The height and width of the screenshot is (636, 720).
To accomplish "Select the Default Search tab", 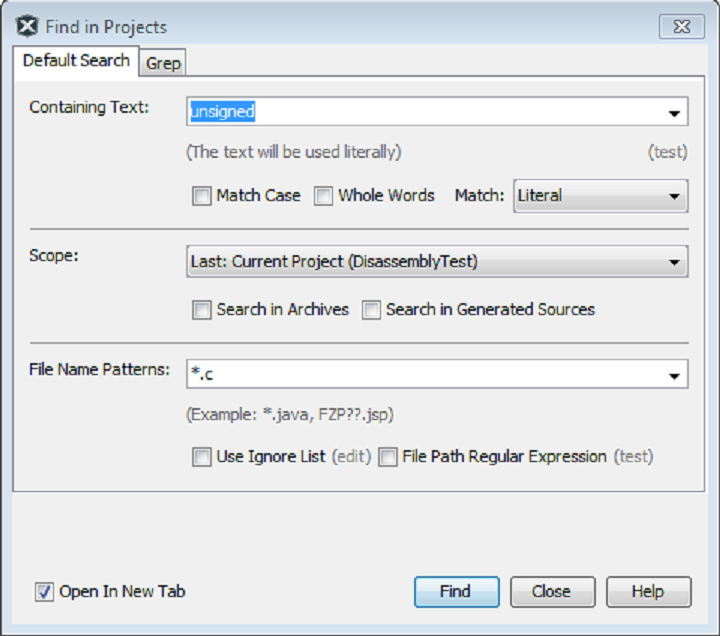I will click(x=76, y=60).
